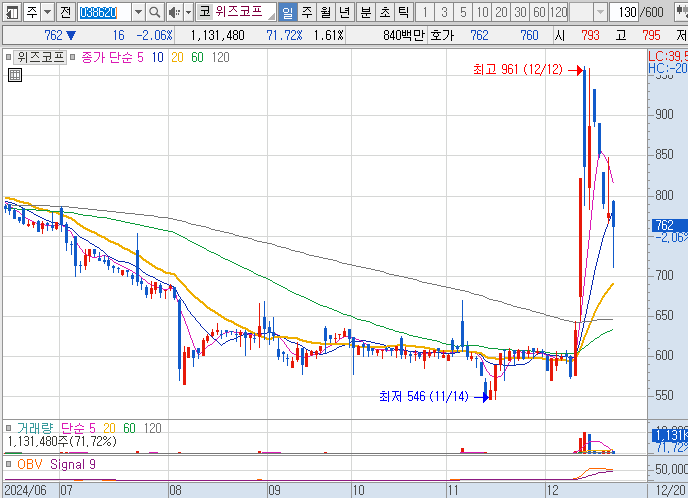Click the 60 interval button
Screen dimensions: 688x498
coord(539,12)
